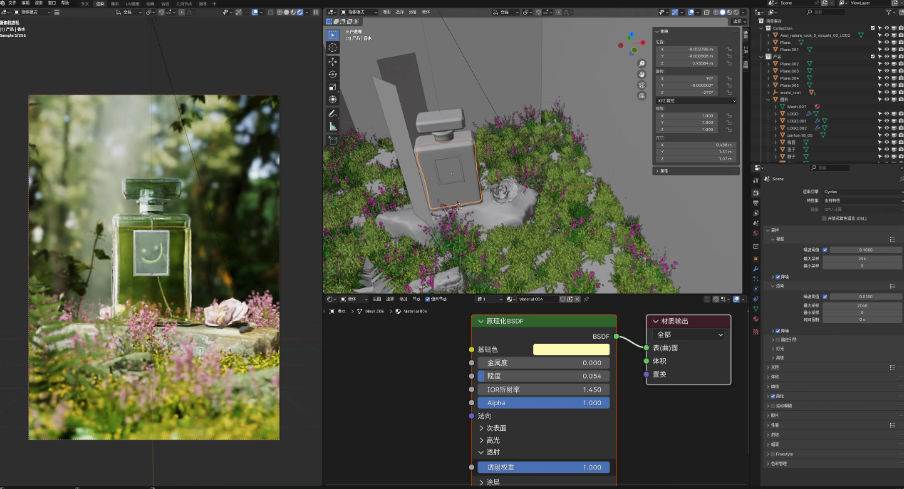Click the yellow base color swatch
The height and width of the screenshot is (489, 904).
[571, 350]
